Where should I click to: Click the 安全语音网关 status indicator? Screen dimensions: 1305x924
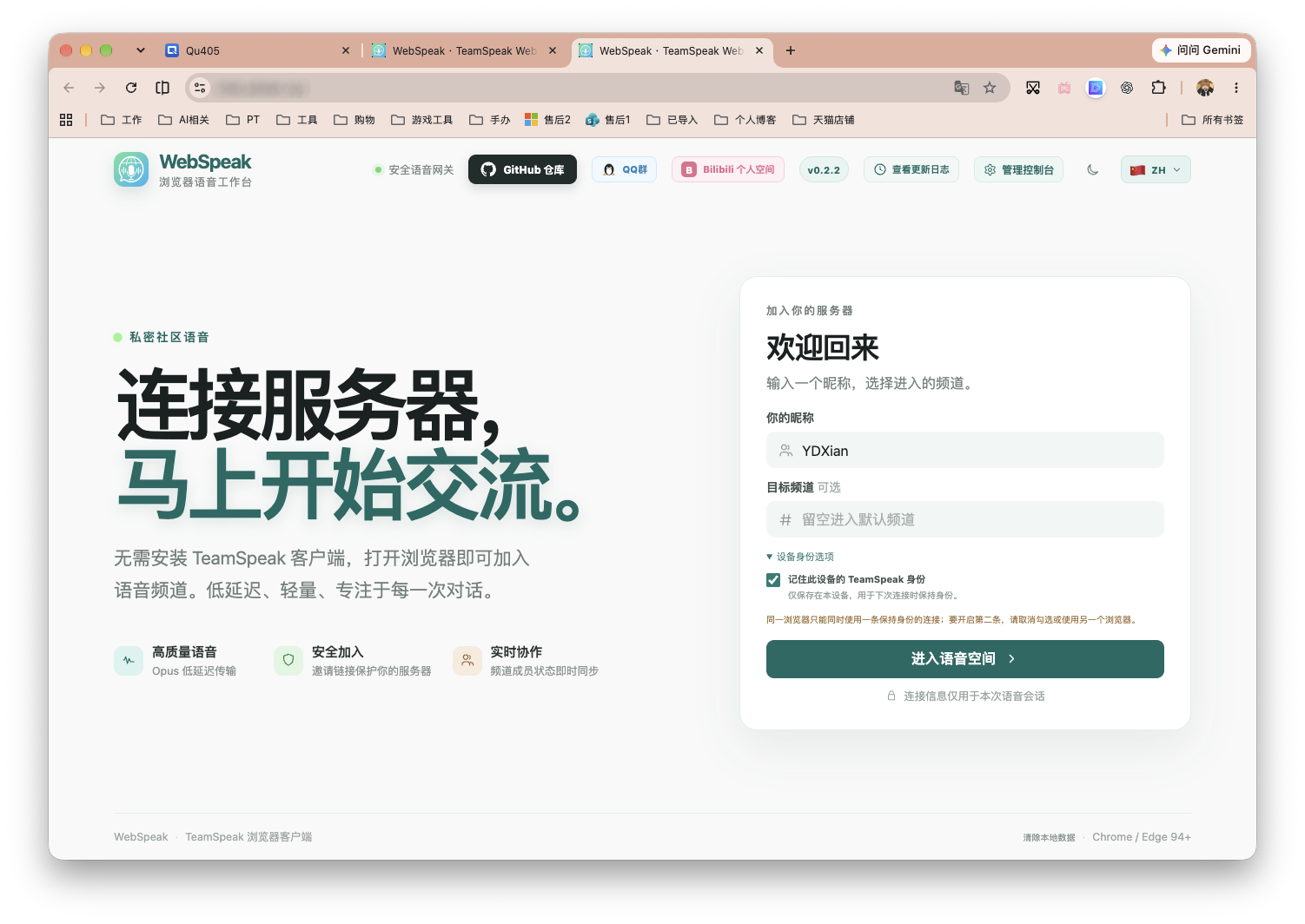coord(414,170)
